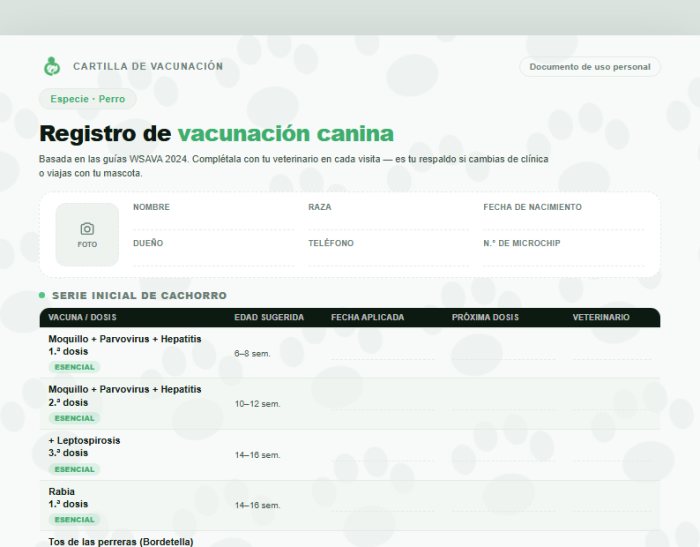Screen dimensions: 700x547
Task: Click the 'FECHA APLICADA' column header
Action: (367, 317)
